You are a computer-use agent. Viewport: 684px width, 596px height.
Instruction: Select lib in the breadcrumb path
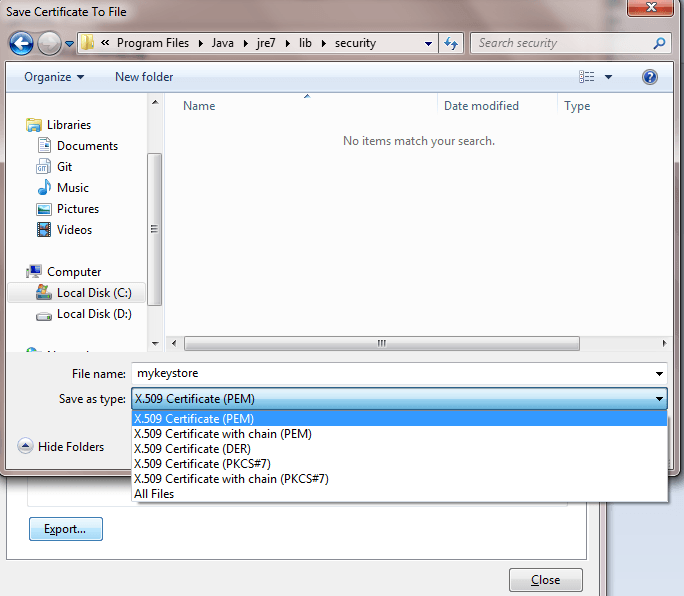click(x=305, y=43)
